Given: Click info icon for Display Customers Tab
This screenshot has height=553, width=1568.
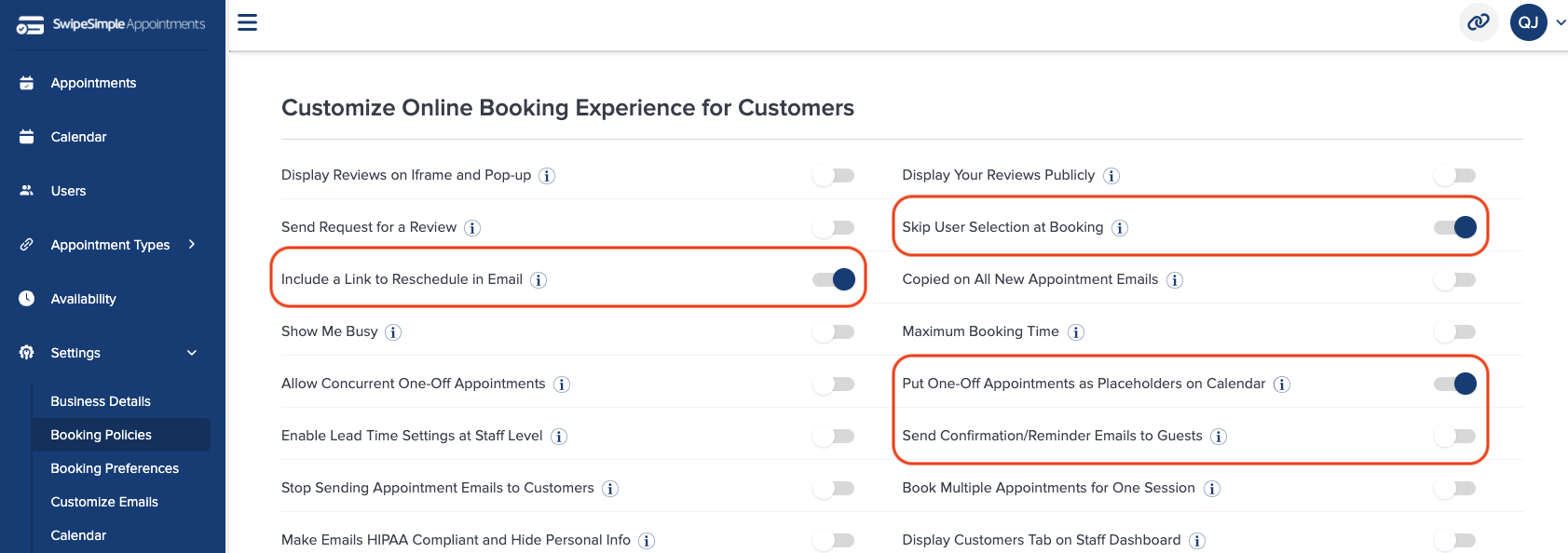Looking at the screenshot, I should 1197,541.
